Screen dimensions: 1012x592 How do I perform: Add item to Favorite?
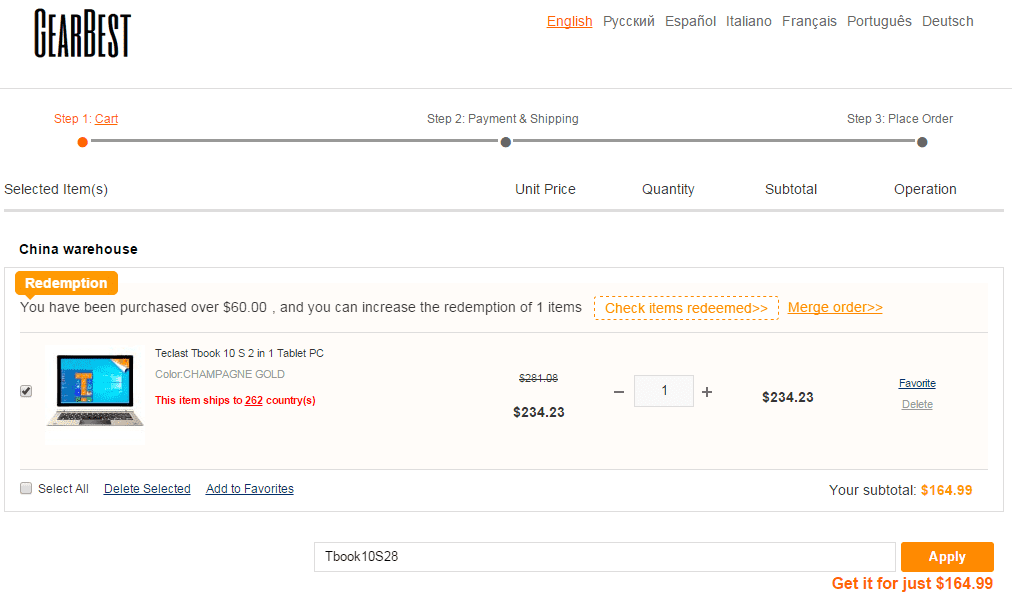pyautogui.click(x=917, y=384)
